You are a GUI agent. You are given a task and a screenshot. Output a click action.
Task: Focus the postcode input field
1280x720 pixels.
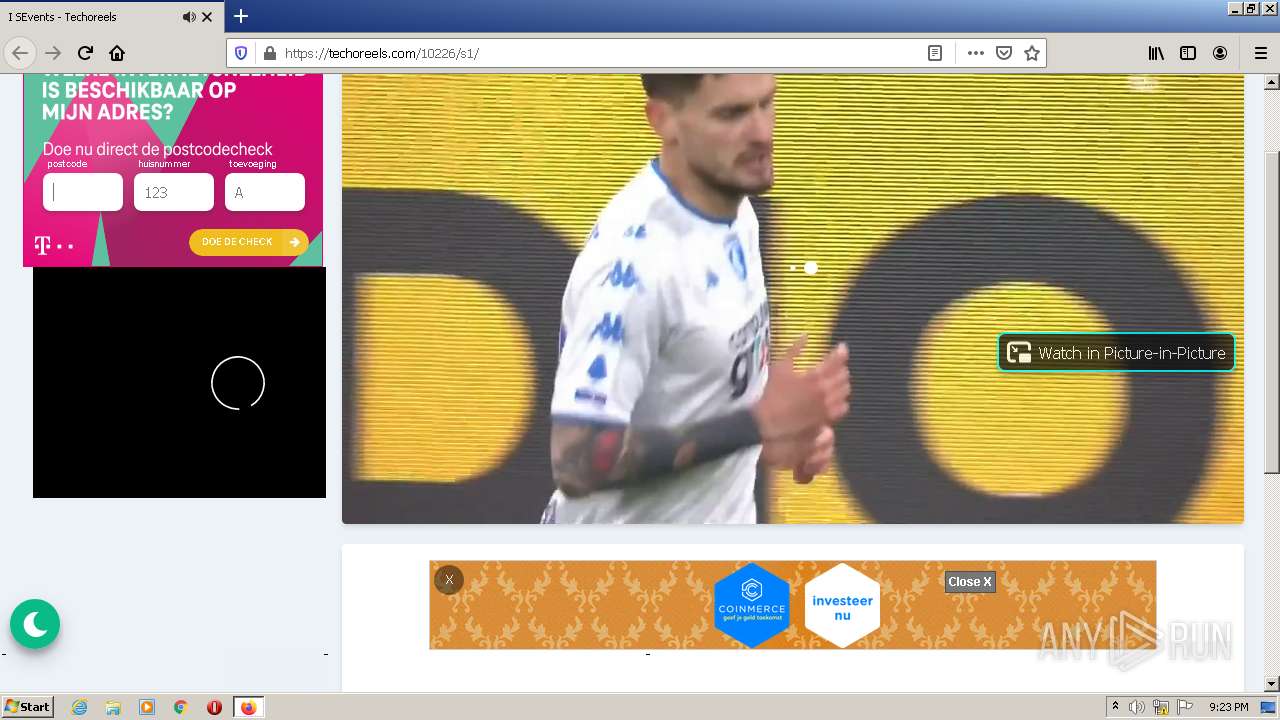(x=83, y=192)
